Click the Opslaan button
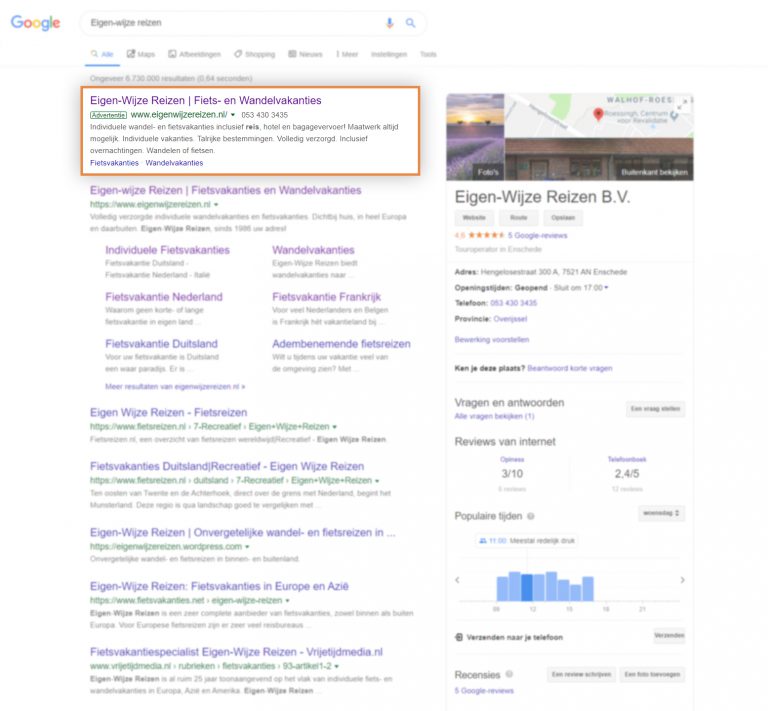 pyautogui.click(x=563, y=218)
